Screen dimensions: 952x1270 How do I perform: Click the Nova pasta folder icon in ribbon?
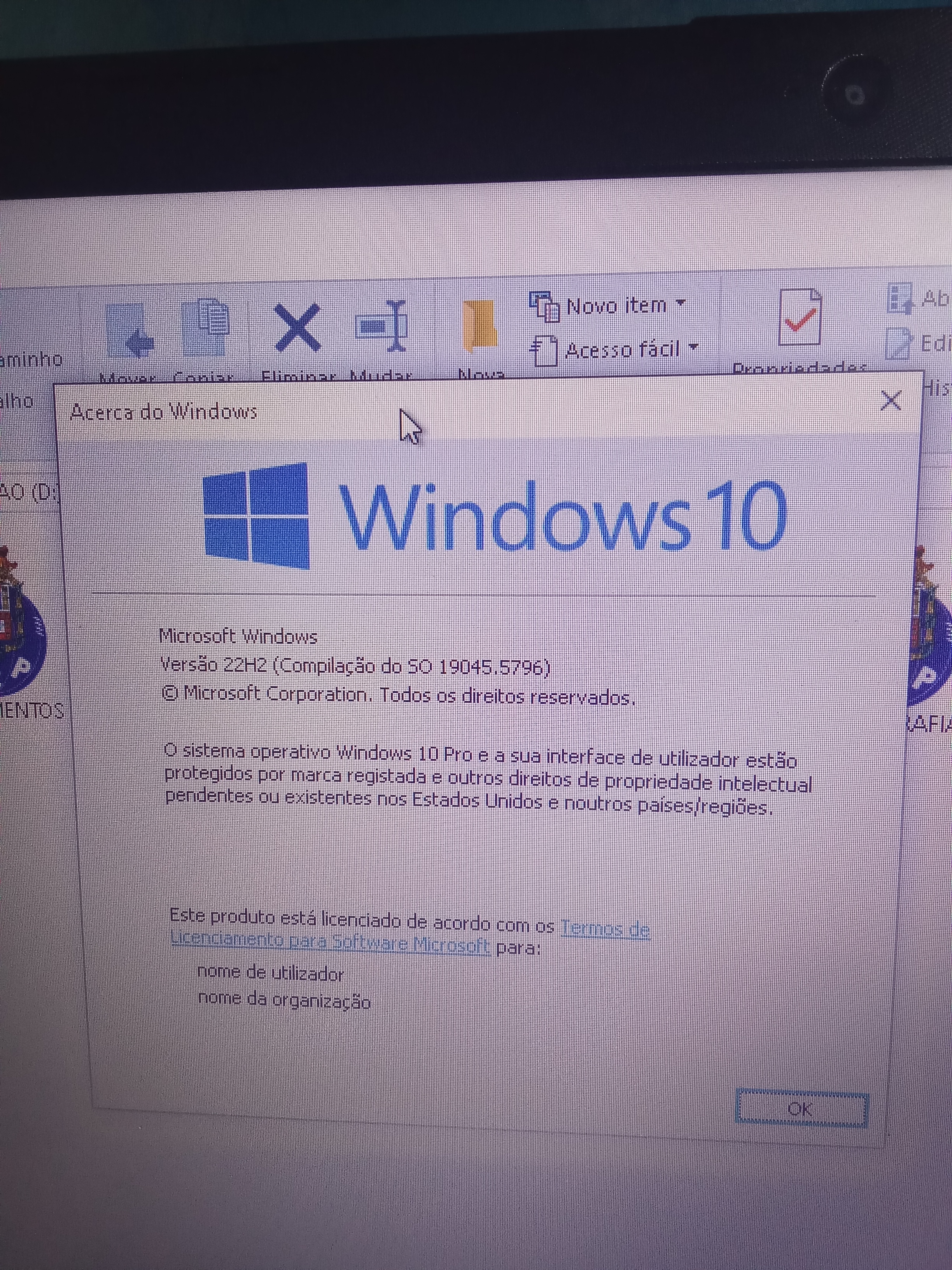[x=480, y=326]
